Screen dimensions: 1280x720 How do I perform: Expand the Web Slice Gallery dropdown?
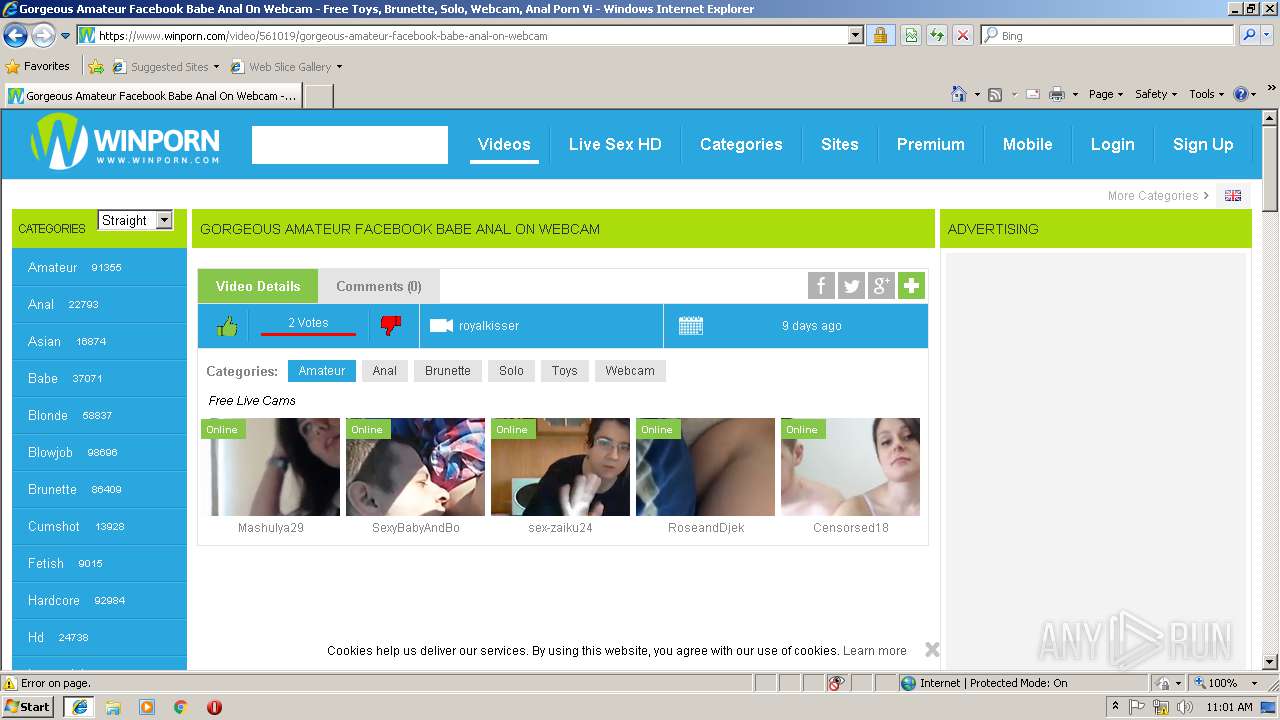point(339,67)
